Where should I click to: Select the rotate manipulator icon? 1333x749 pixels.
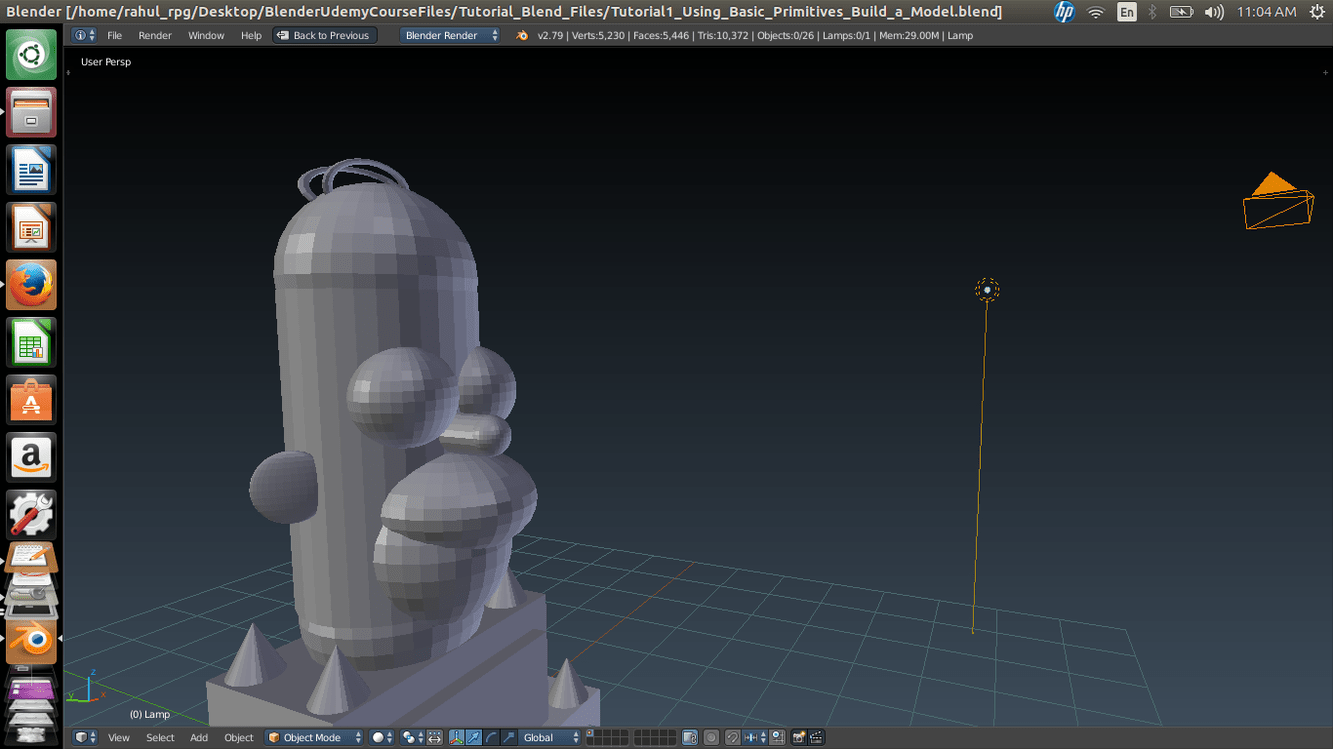[x=490, y=737]
